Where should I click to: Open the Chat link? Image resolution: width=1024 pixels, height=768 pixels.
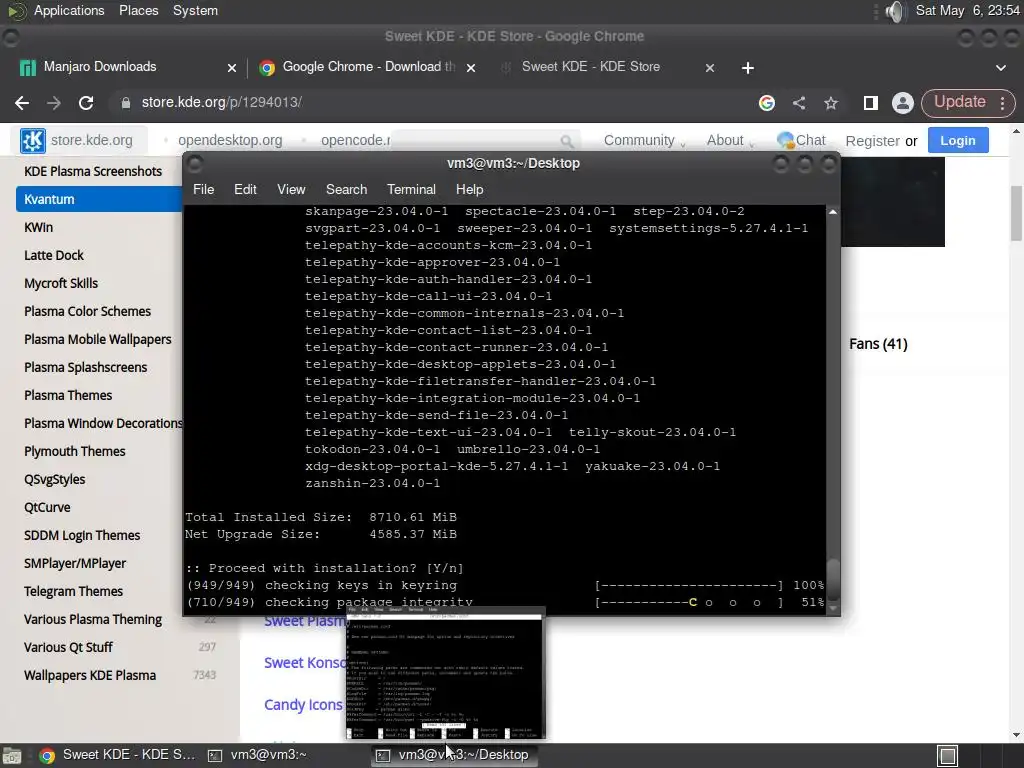tap(802, 140)
